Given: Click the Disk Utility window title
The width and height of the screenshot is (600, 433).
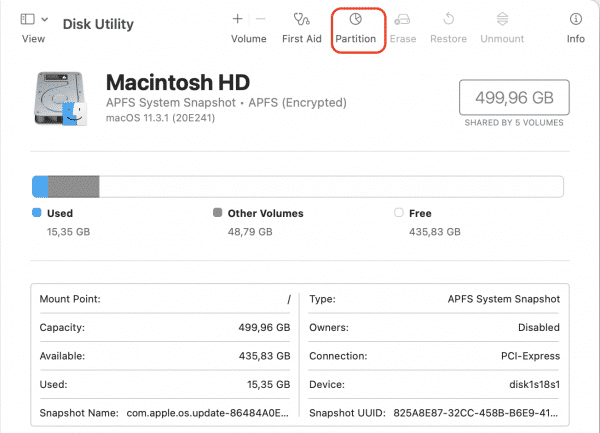Looking at the screenshot, I should click(98, 24).
